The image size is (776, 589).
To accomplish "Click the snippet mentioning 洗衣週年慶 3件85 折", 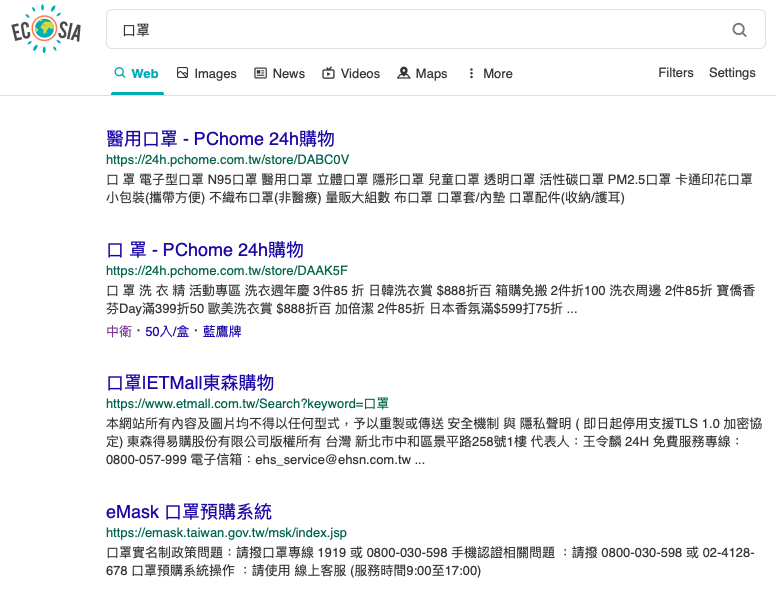I will (x=431, y=299).
